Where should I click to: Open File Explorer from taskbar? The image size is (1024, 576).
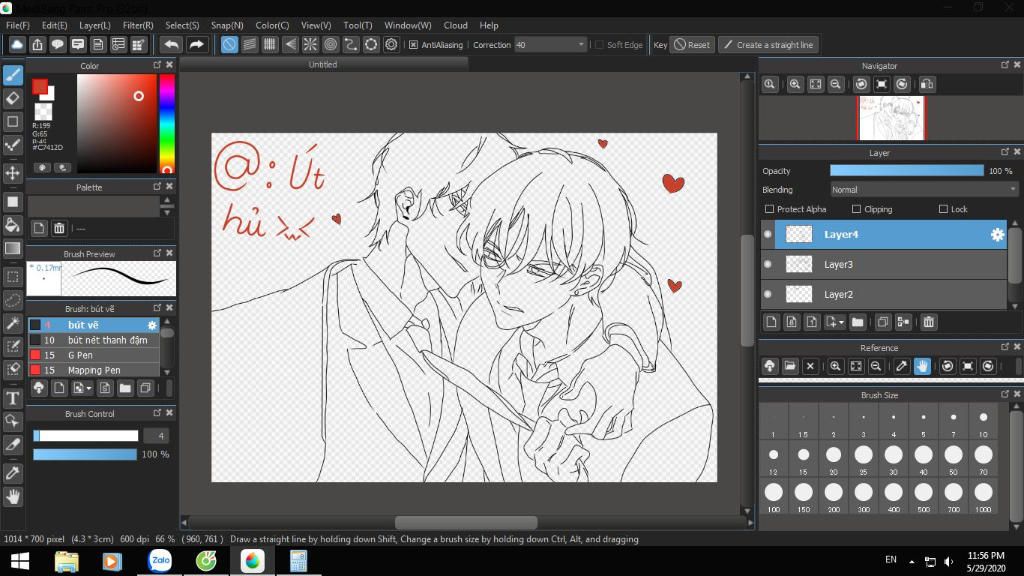66,561
